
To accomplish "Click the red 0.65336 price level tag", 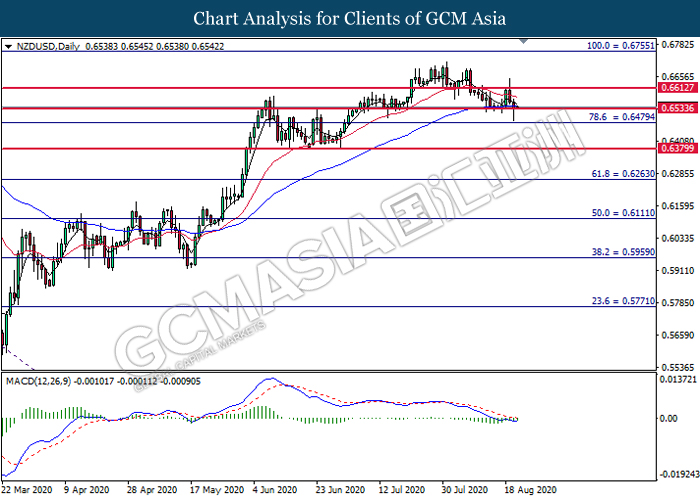I will pos(678,108).
